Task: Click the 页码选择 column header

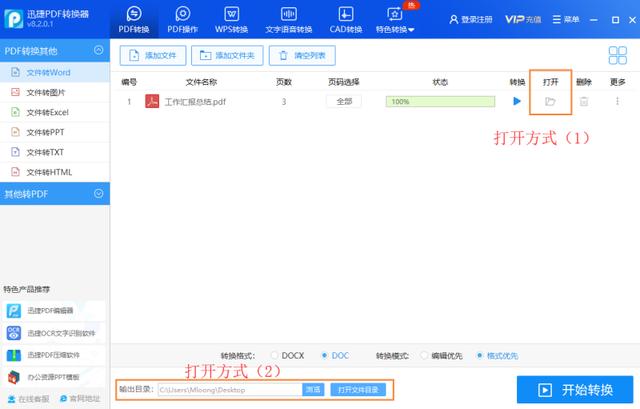Action: tap(344, 82)
